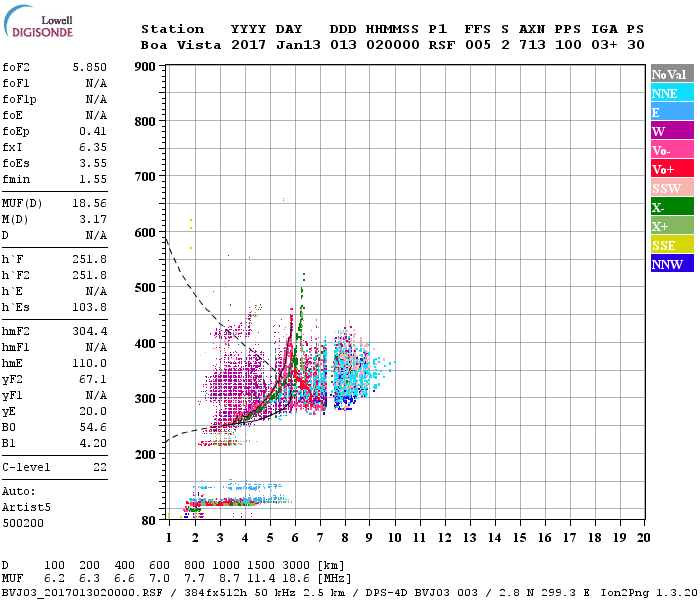Click the h`Es value 103.8
Screen dimensions: 700x600
[x=90, y=308]
